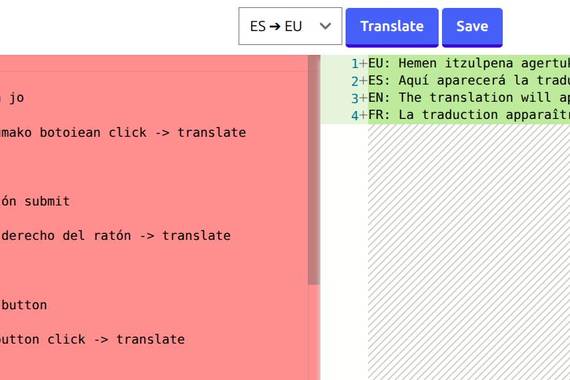This screenshot has width=570, height=380.
Task: Click line number 1 in right gutter
Action: (355, 64)
